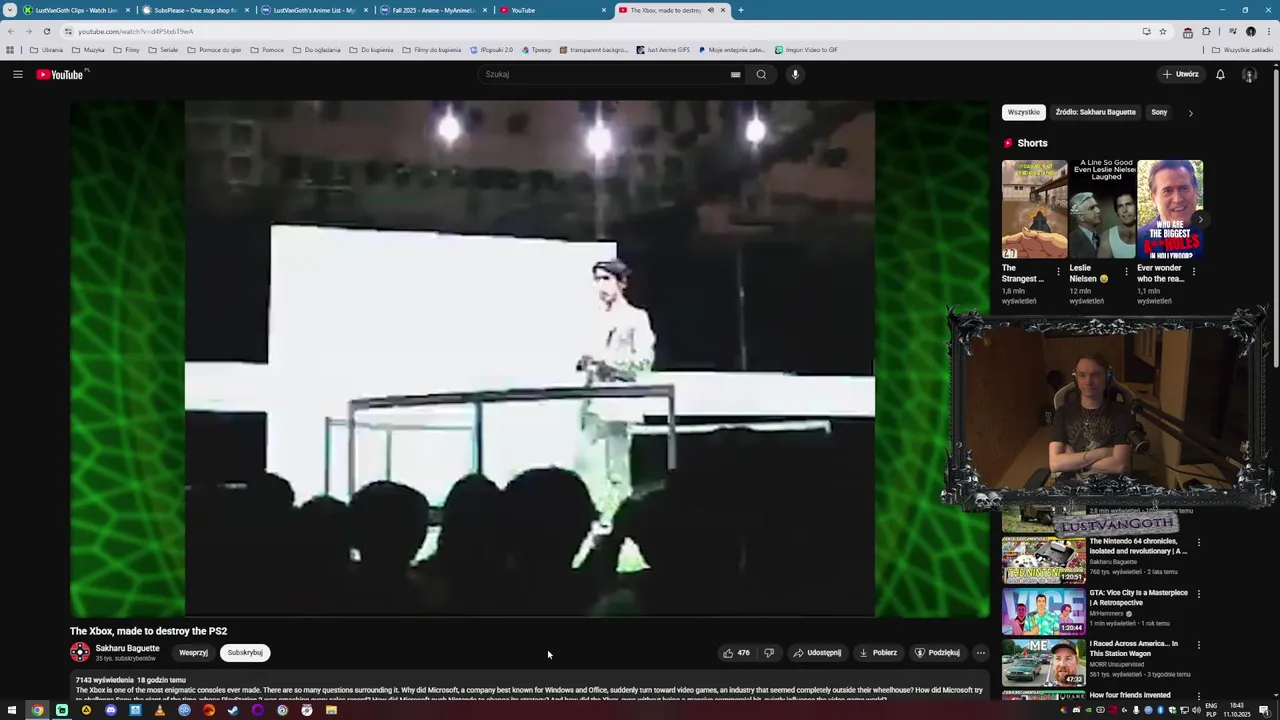Open Windows Start menu
Screen dimensions: 1280x720
pos(13,710)
